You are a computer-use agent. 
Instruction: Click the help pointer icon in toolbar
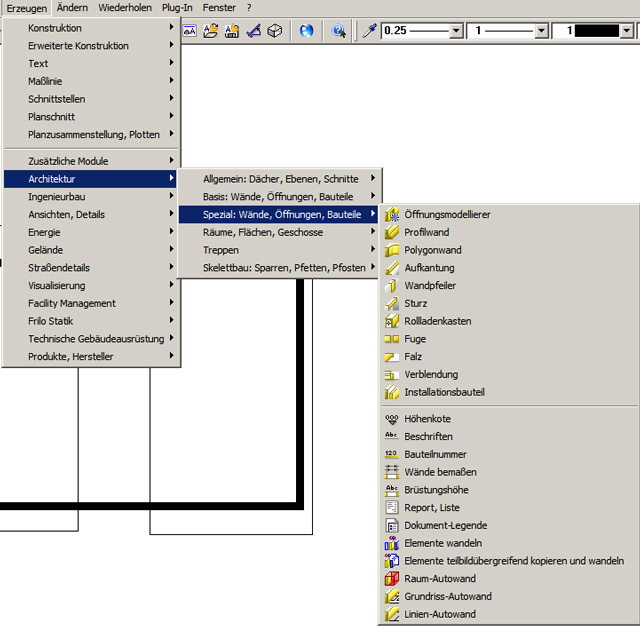[339, 31]
